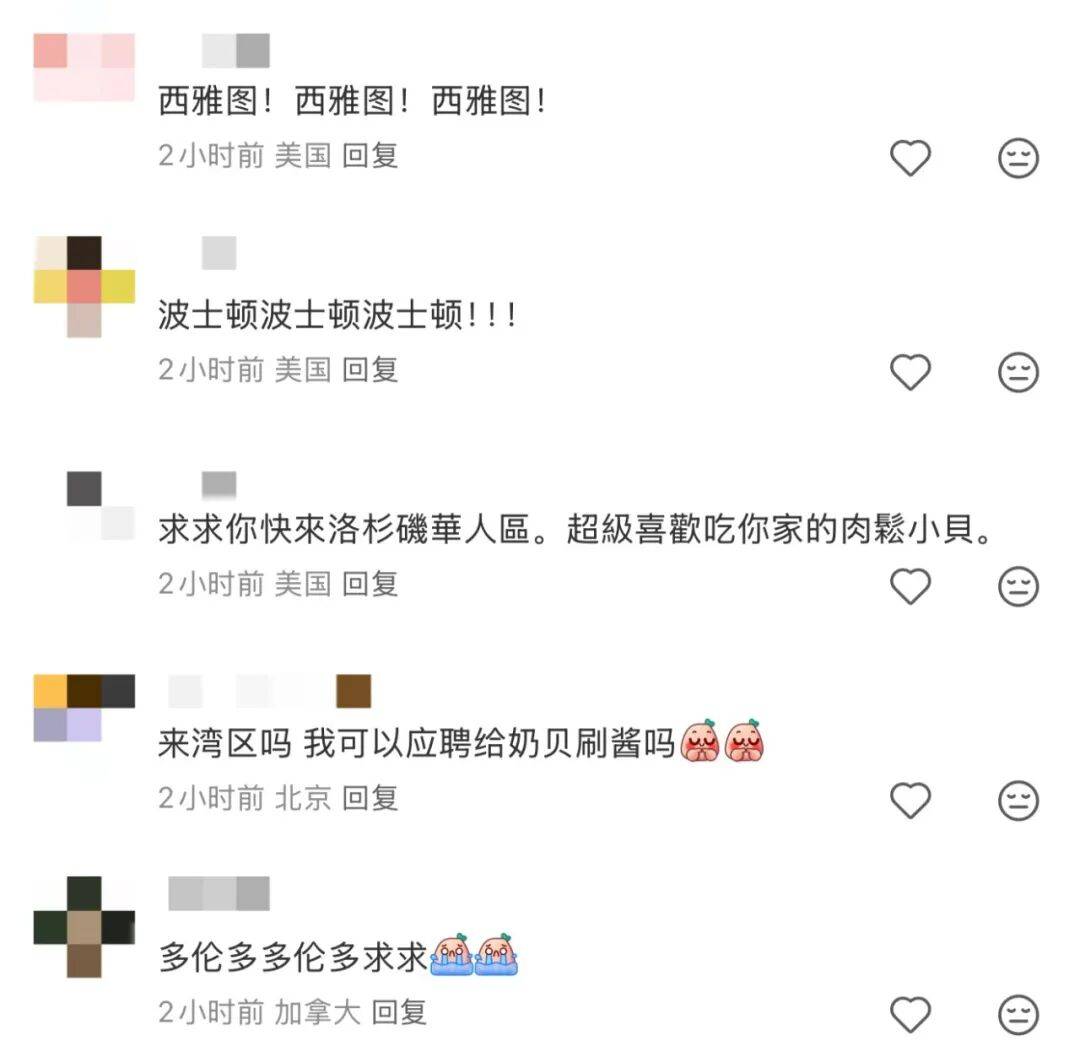Reply to the 湾区 comment from 北京

370,798
